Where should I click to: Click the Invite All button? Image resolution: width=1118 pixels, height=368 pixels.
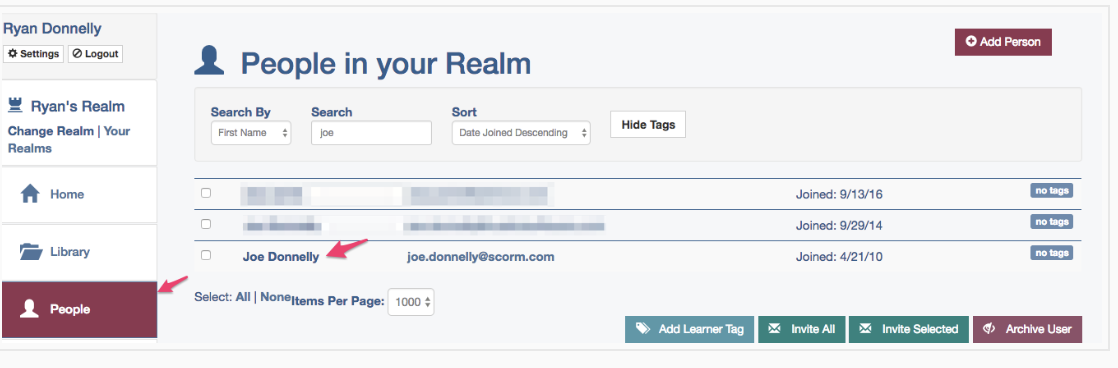click(x=801, y=329)
